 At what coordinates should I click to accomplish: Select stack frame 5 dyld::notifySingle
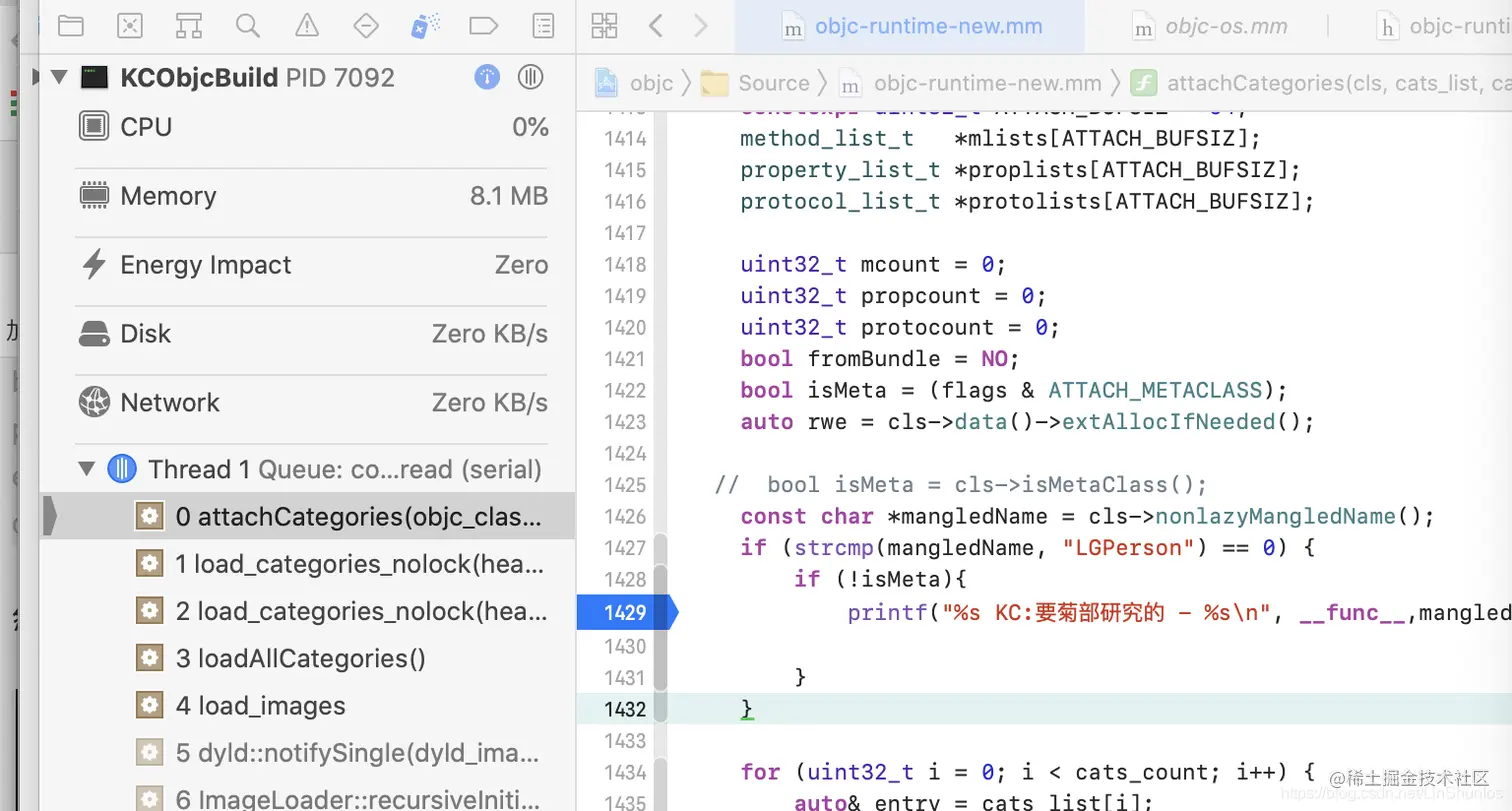pyautogui.click(x=308, y=752)
